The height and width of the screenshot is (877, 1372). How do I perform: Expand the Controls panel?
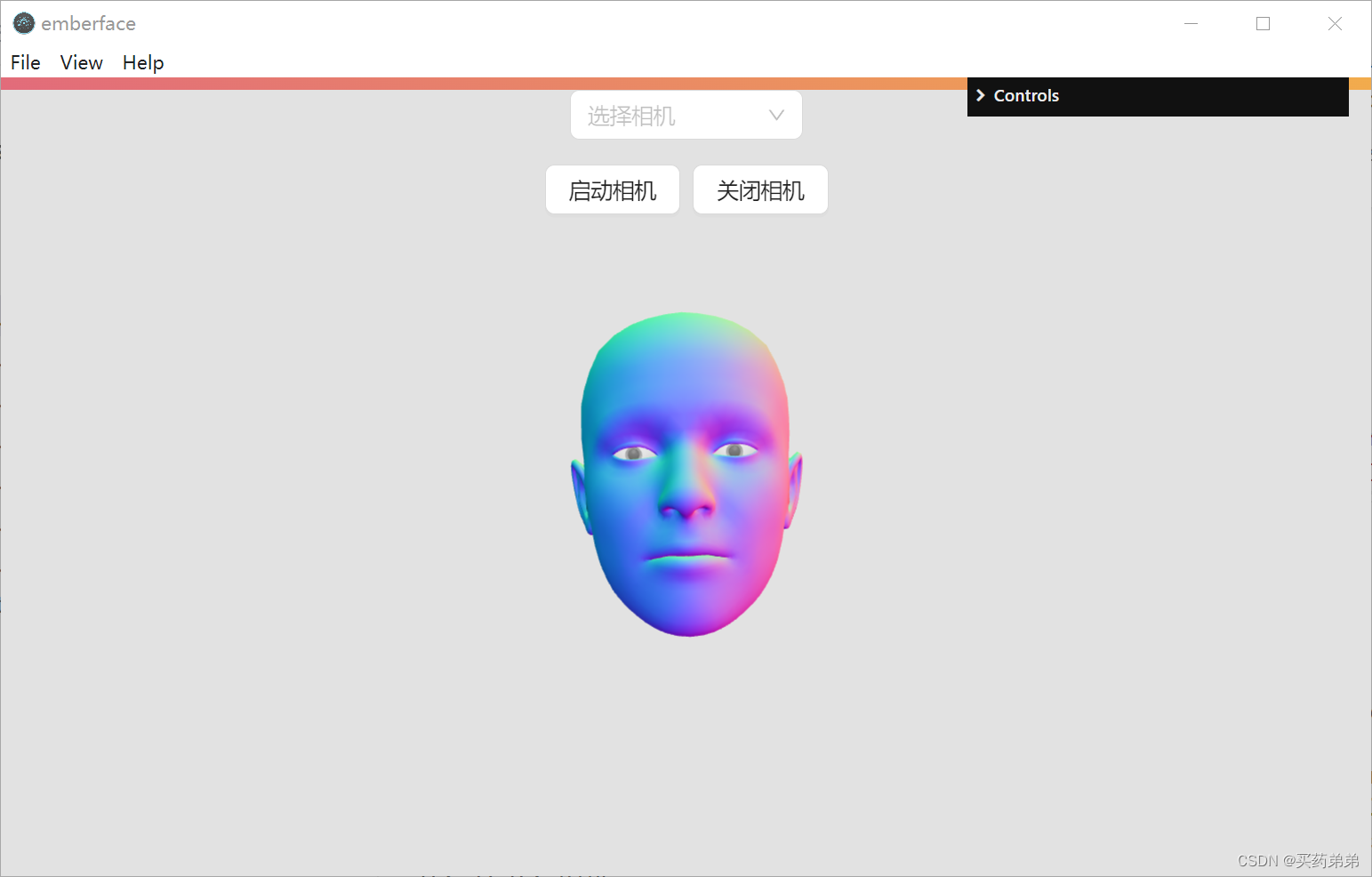point(1158,96)
